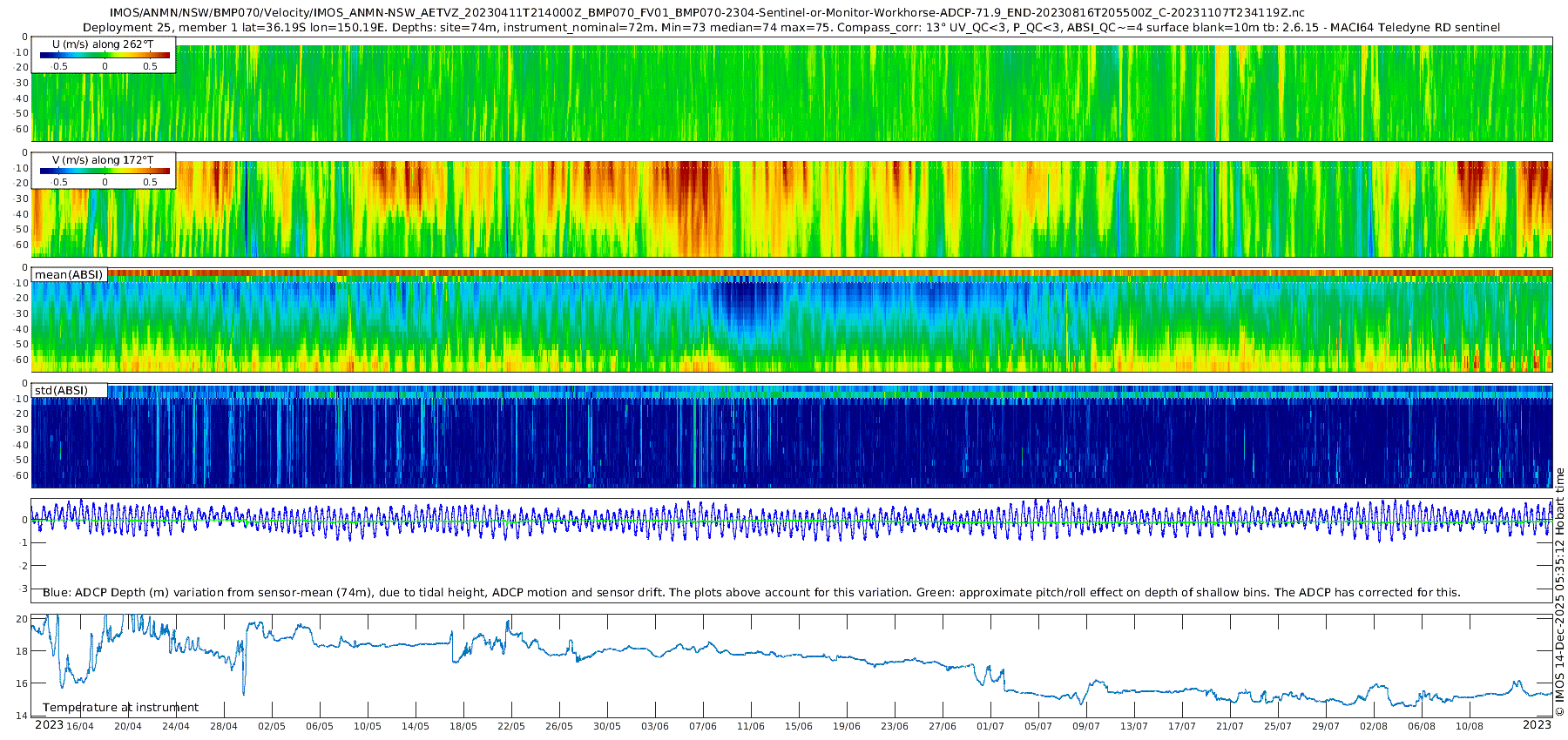Image resolution: width=1568 pixels, height=740 pixels.
Task: Click the 01/07 date tick label
Action: coord(990,726)
